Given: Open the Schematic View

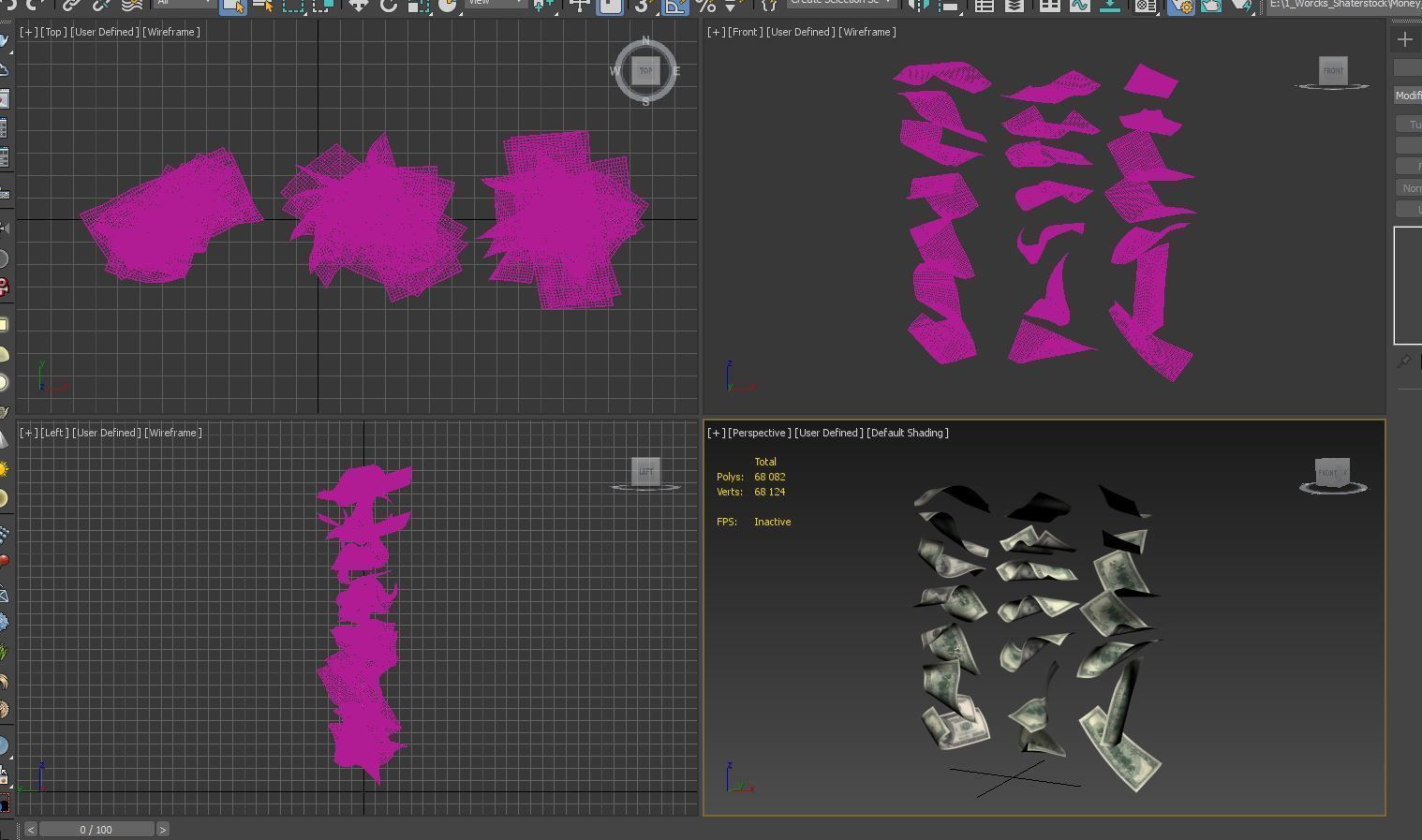Looking at the screenshot, I should pyautogui.click(x=1109, y=4).
